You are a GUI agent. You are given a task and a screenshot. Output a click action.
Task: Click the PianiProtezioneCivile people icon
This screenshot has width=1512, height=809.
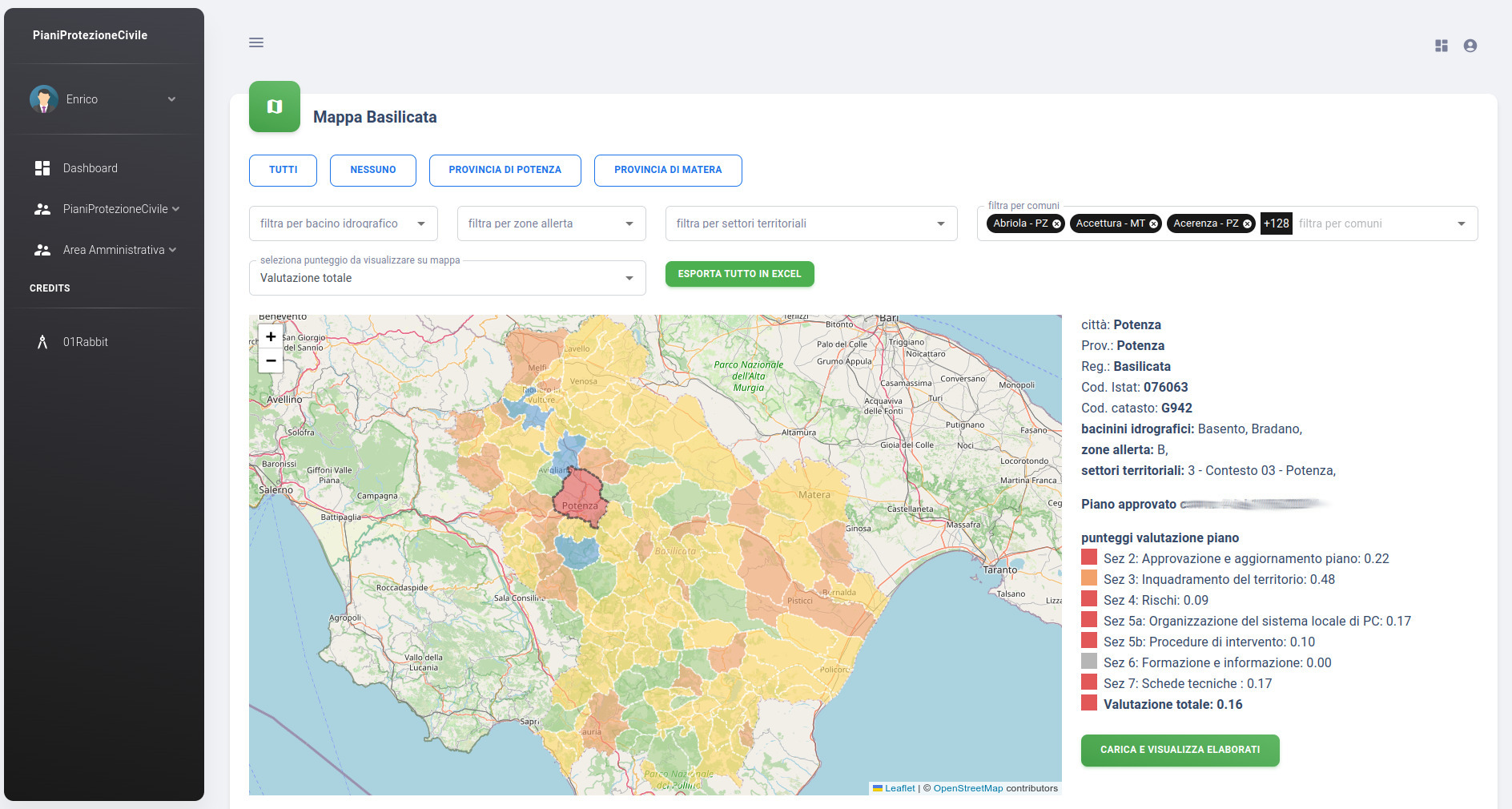click(x=42, y=209)
